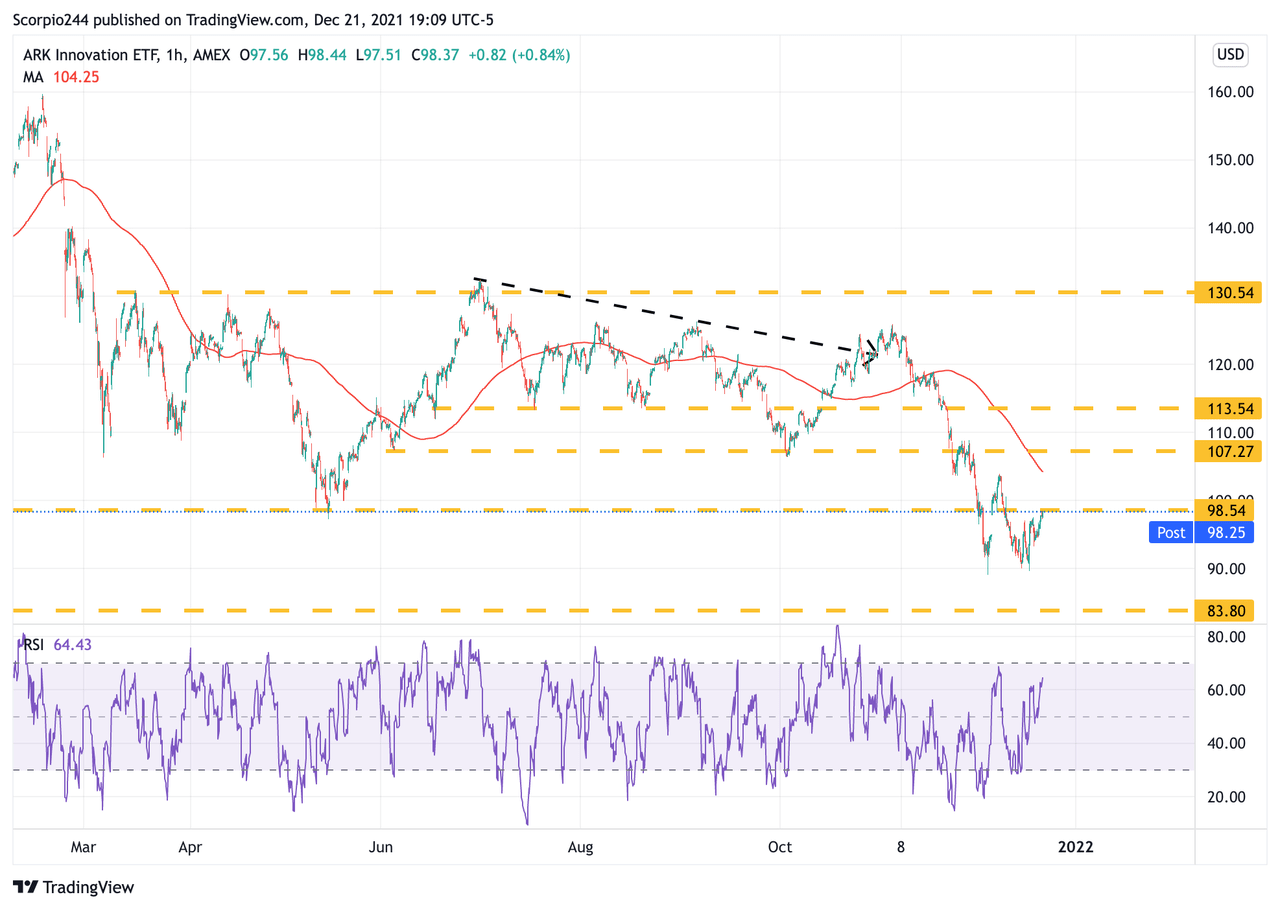Screen dimensions: 1280x910
Task: Click the Mar label on time axis
Action: pos(84,847)
